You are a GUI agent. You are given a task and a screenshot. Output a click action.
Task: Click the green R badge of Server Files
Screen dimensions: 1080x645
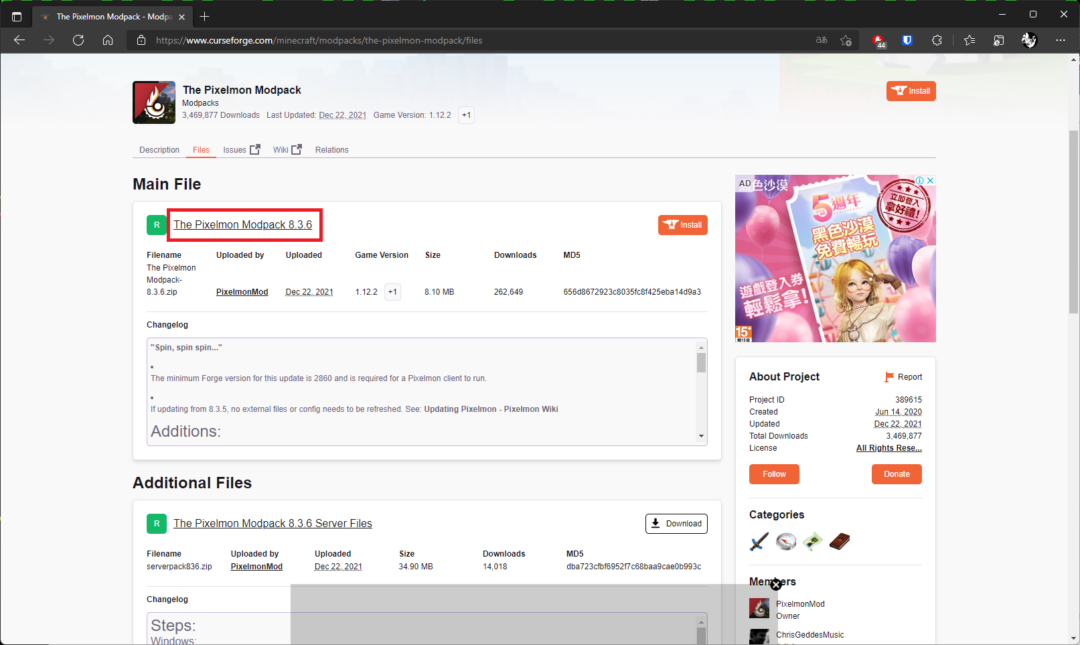coord(156,523)
